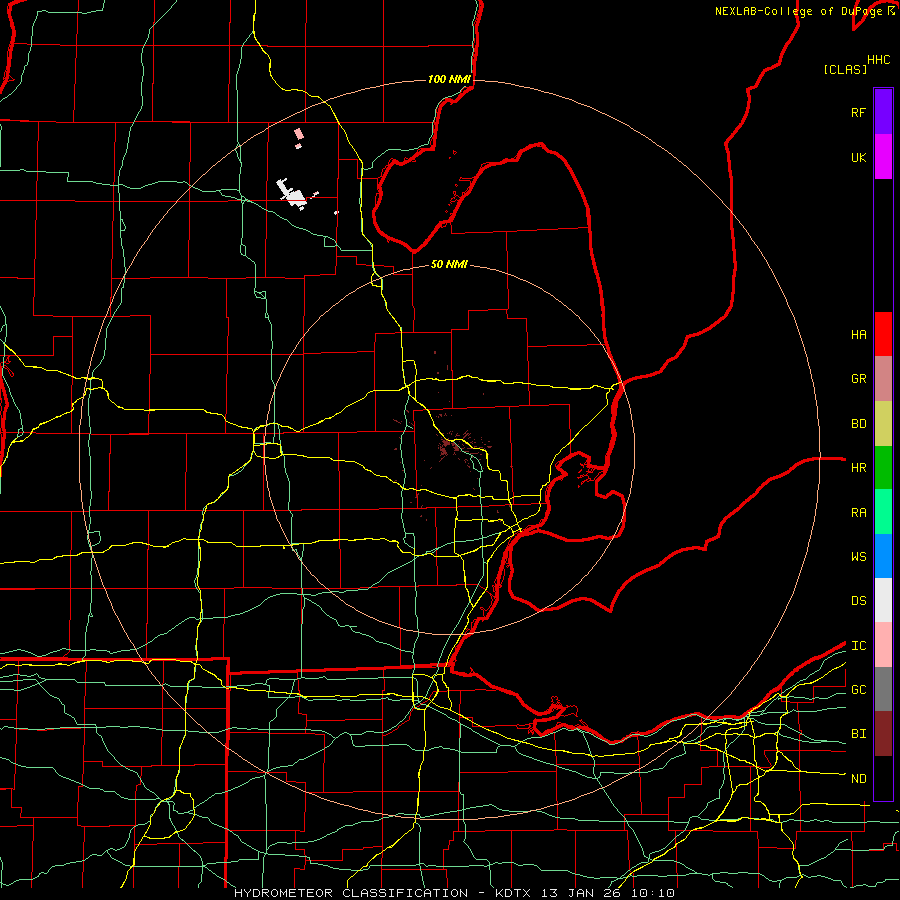This screenshot has height=900, width=900.
Task: Click the HHC product label
Action: pyautogui.click(x=879, y=60)
